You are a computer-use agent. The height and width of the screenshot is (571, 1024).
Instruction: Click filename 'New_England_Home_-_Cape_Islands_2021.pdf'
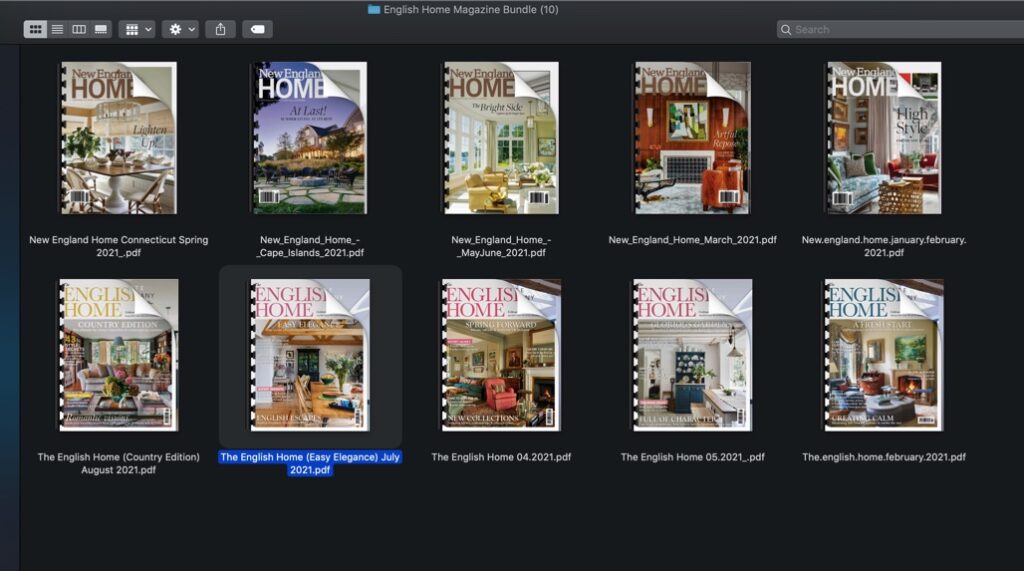[310, 246]
